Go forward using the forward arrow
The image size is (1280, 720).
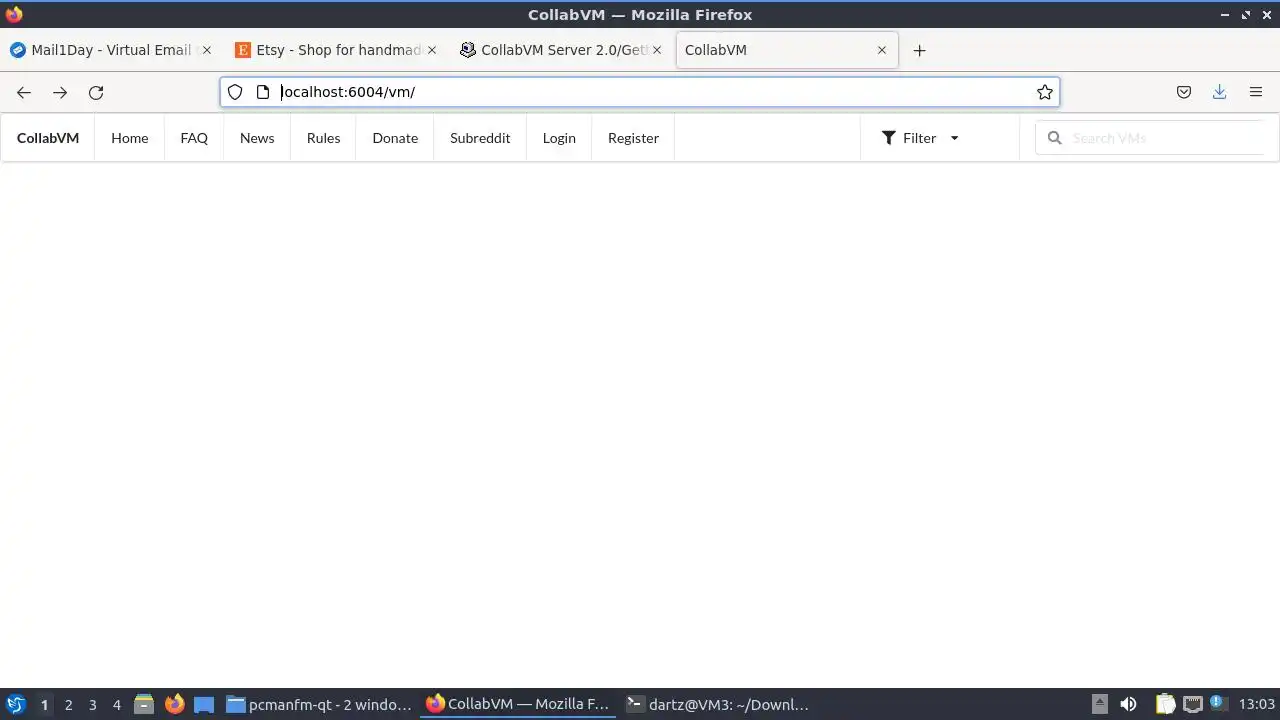point(60,92)
